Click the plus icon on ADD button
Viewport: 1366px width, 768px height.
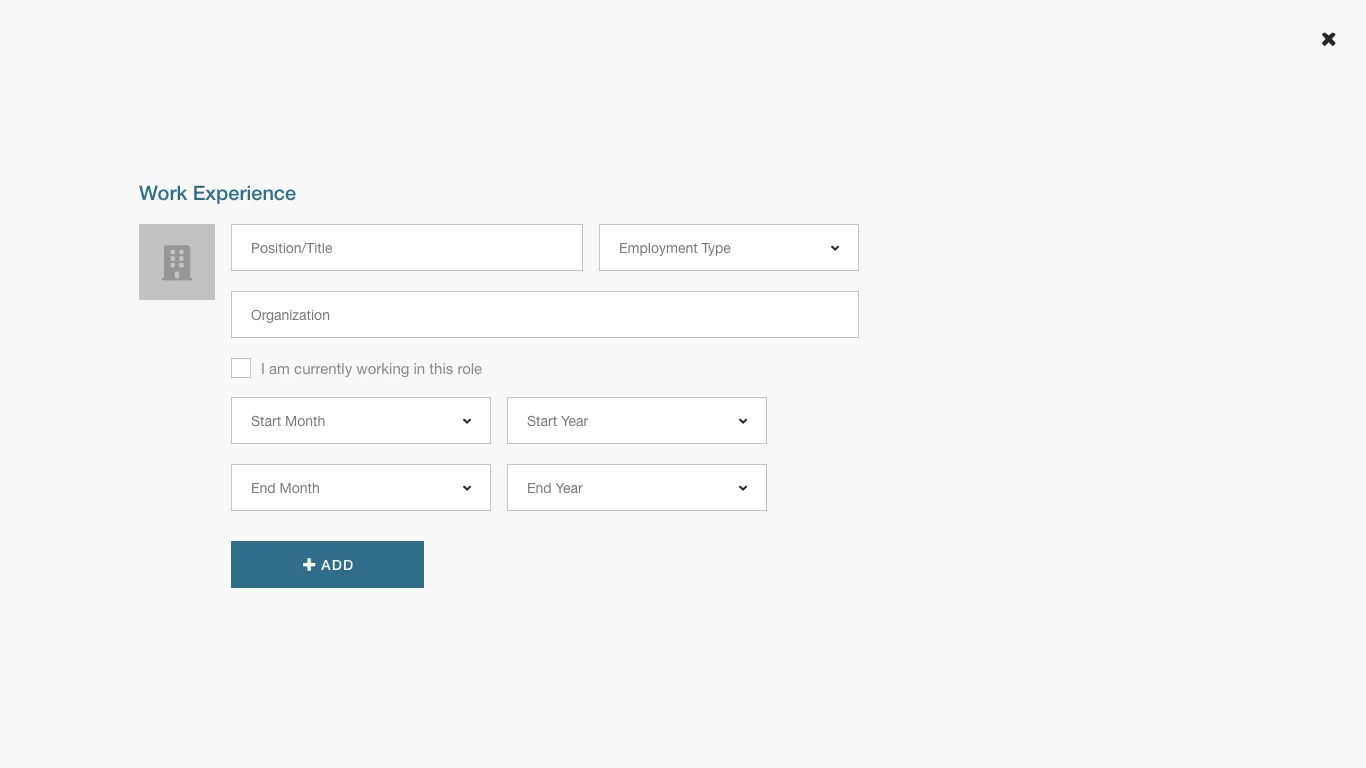309,565
